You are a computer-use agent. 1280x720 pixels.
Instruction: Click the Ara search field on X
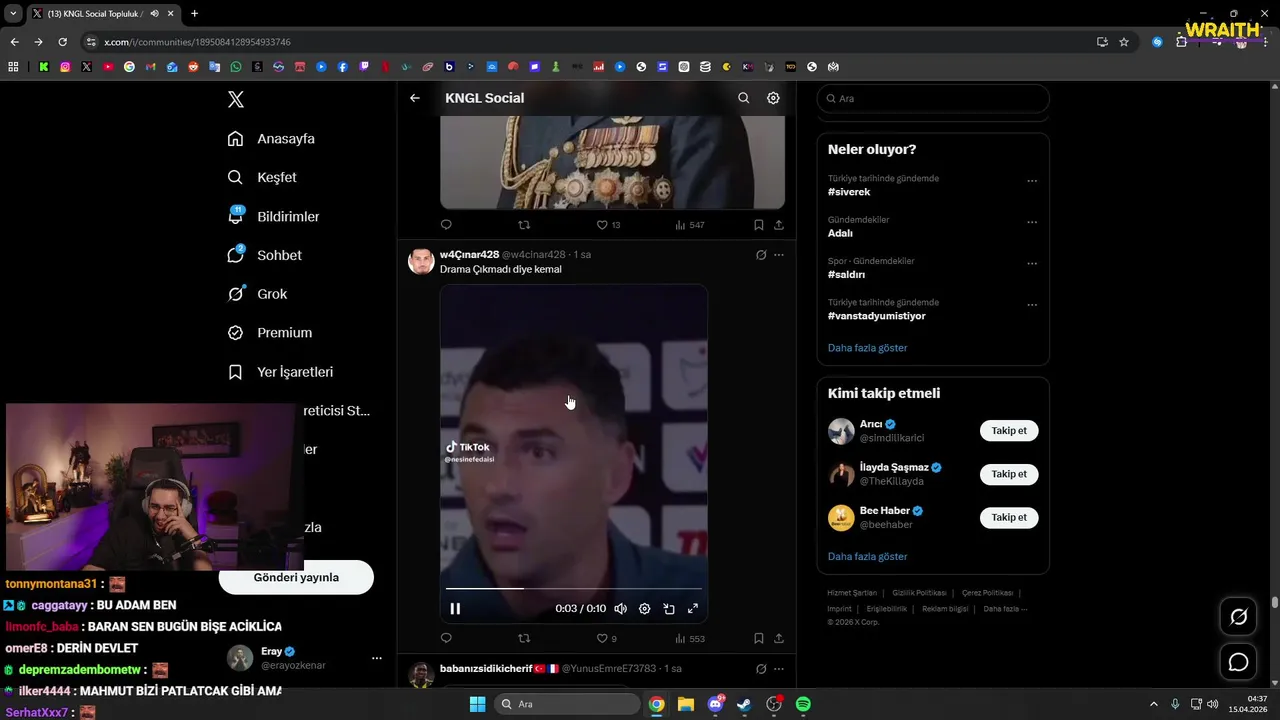(x=933, y=98)
